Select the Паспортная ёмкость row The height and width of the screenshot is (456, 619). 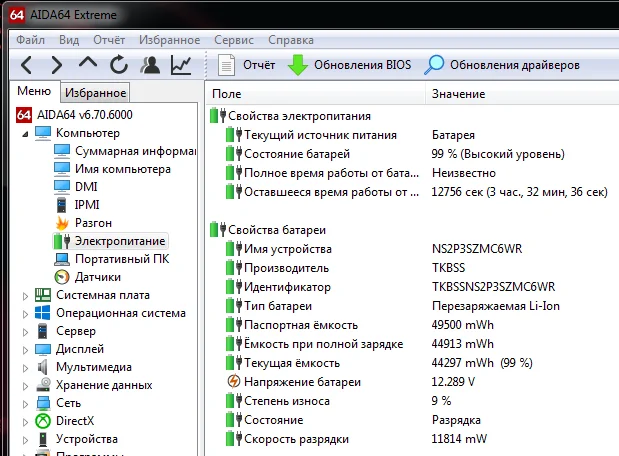click(x=413, y=325)
